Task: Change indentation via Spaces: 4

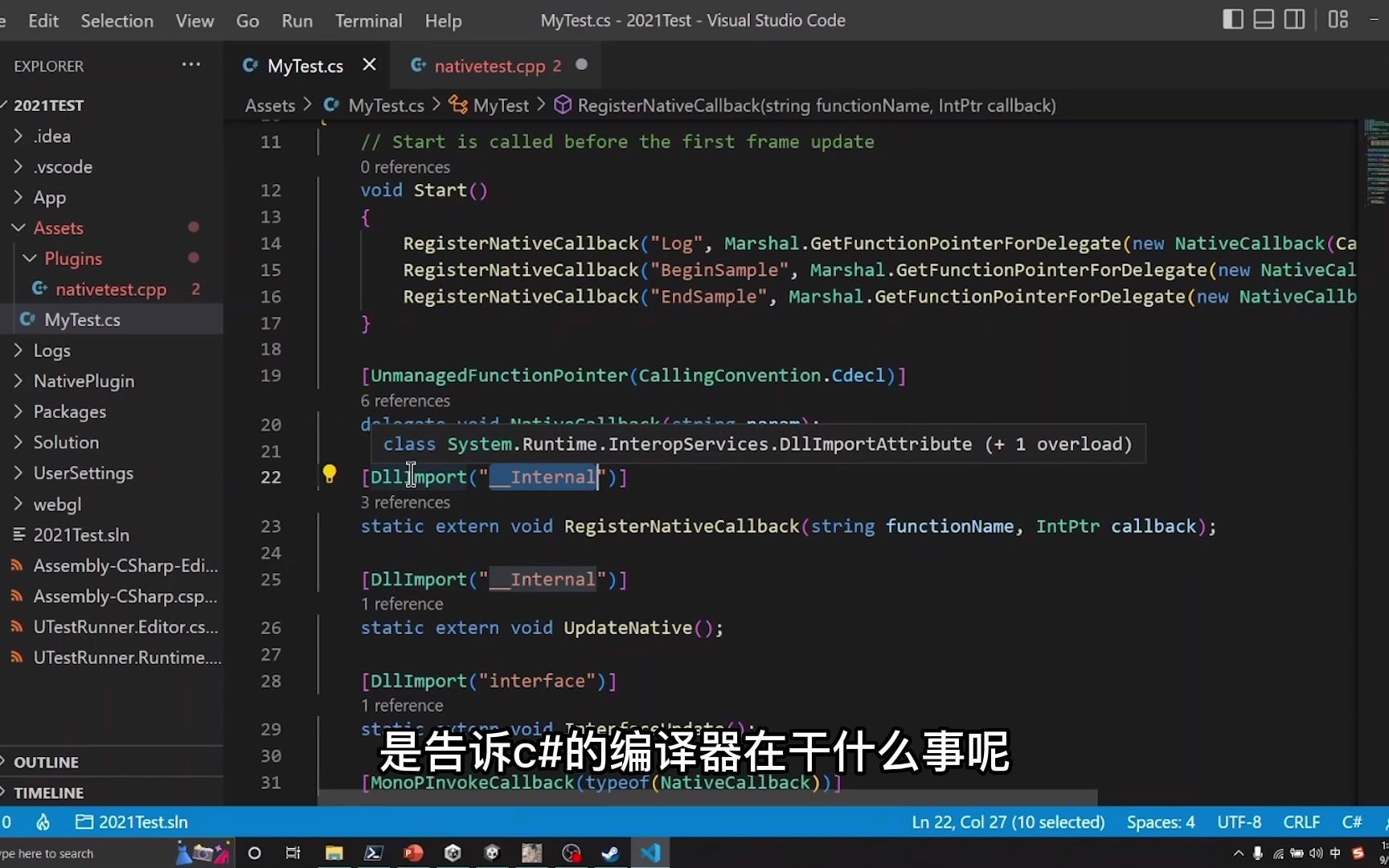Action: click(x=1161, y=822)
